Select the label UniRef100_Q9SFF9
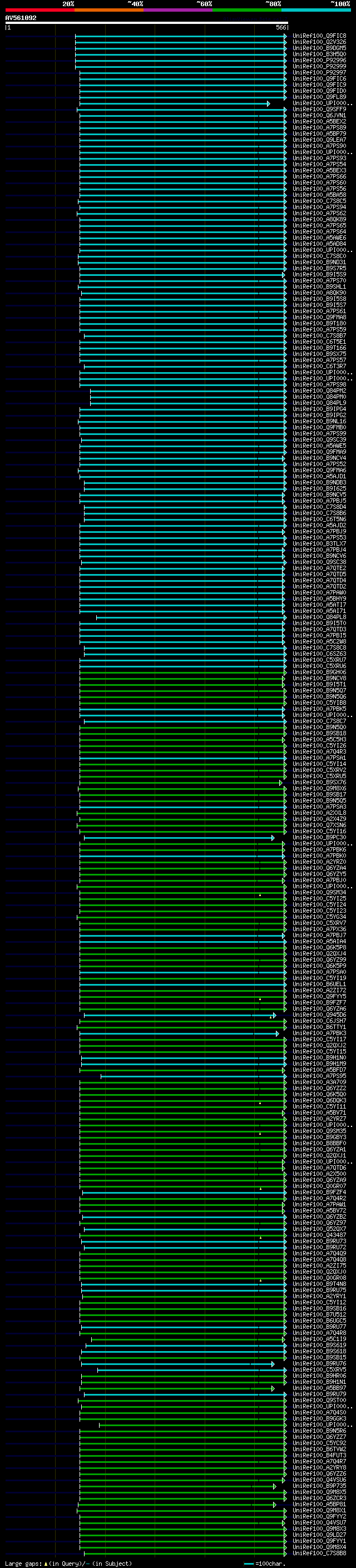Screen dimensions: 356x1568 319,110
